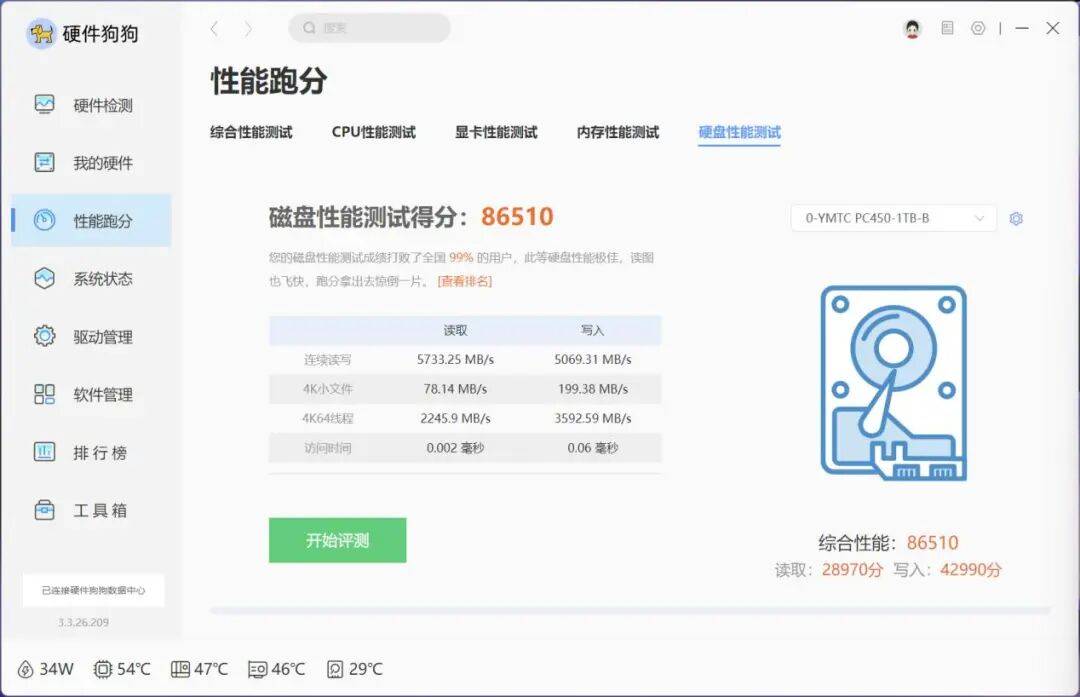Image resolution: width=1080 pixels, height=697 pixels.
Task: Open the 0-YMTC PC450-1TB-B disk dropdown
Action: coord(893,218)
